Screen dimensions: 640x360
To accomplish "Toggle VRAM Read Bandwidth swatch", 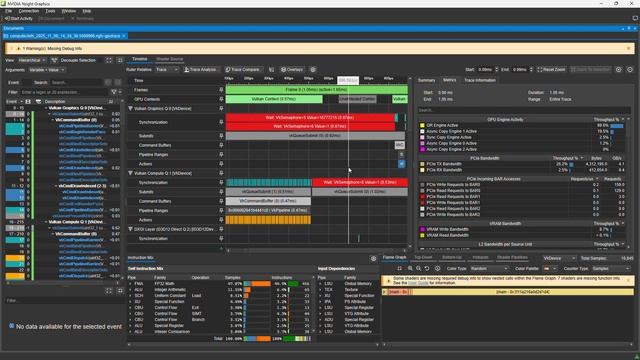I will (422, 236).
